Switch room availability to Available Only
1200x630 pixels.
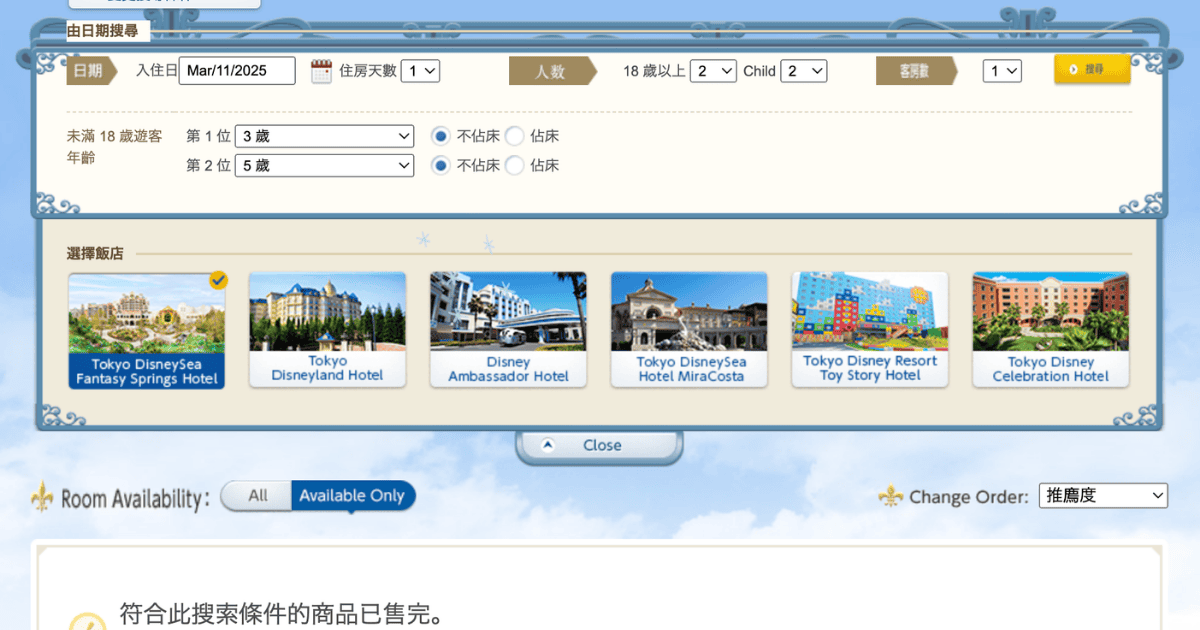coord(352,495)
